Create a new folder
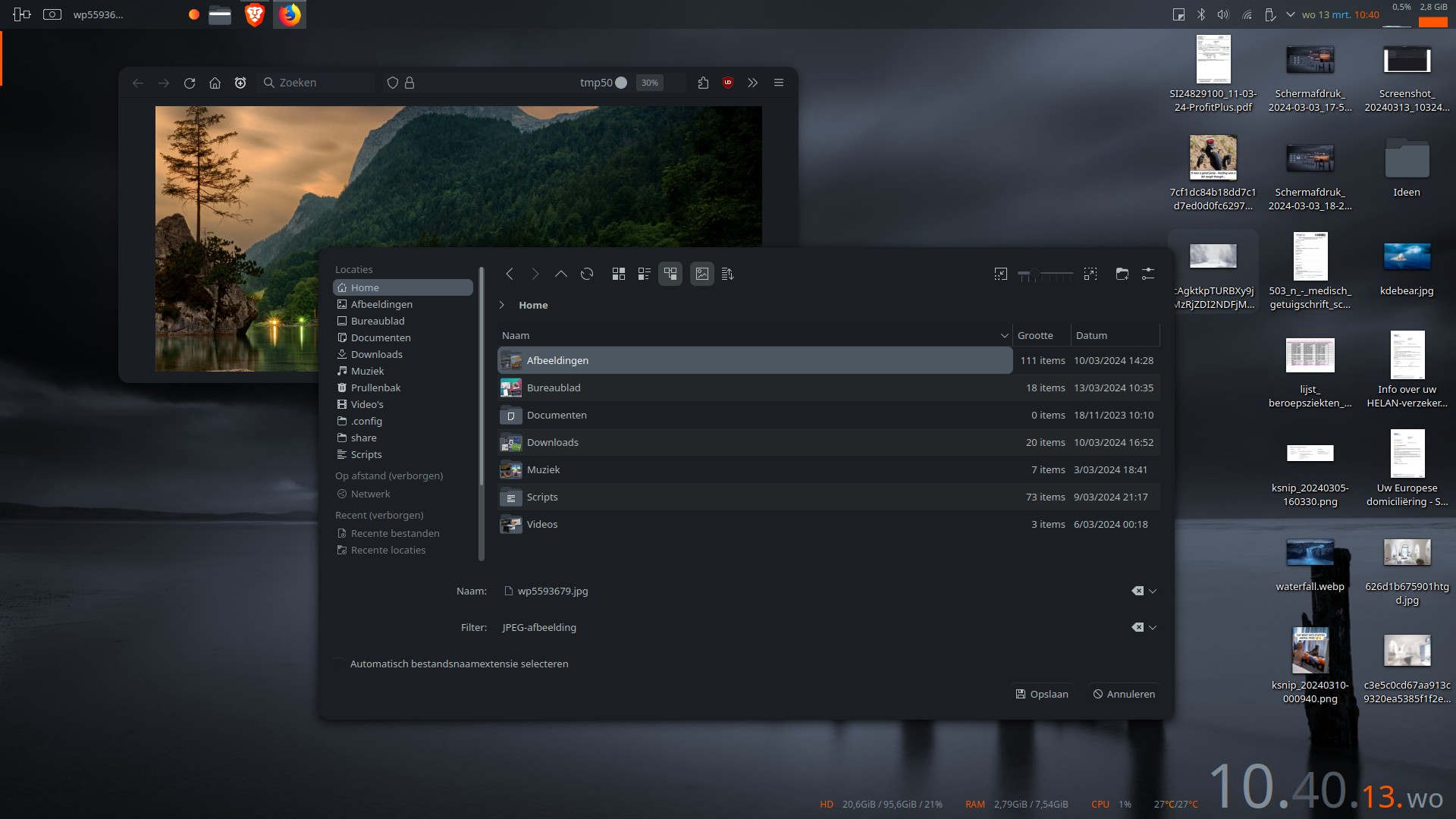Image resolution: width=1456 pixels, height=819 pixels. coord(1122,274)
